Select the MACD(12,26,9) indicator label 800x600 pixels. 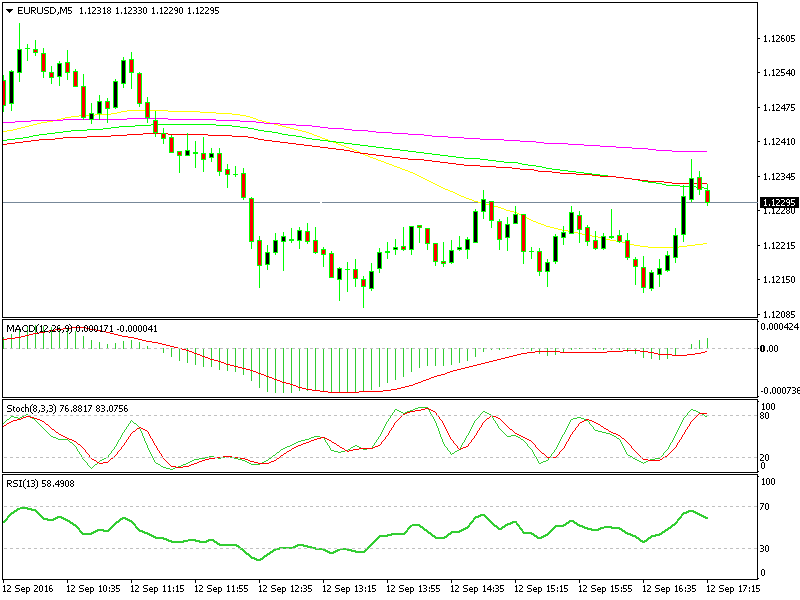tap(39, 329)
